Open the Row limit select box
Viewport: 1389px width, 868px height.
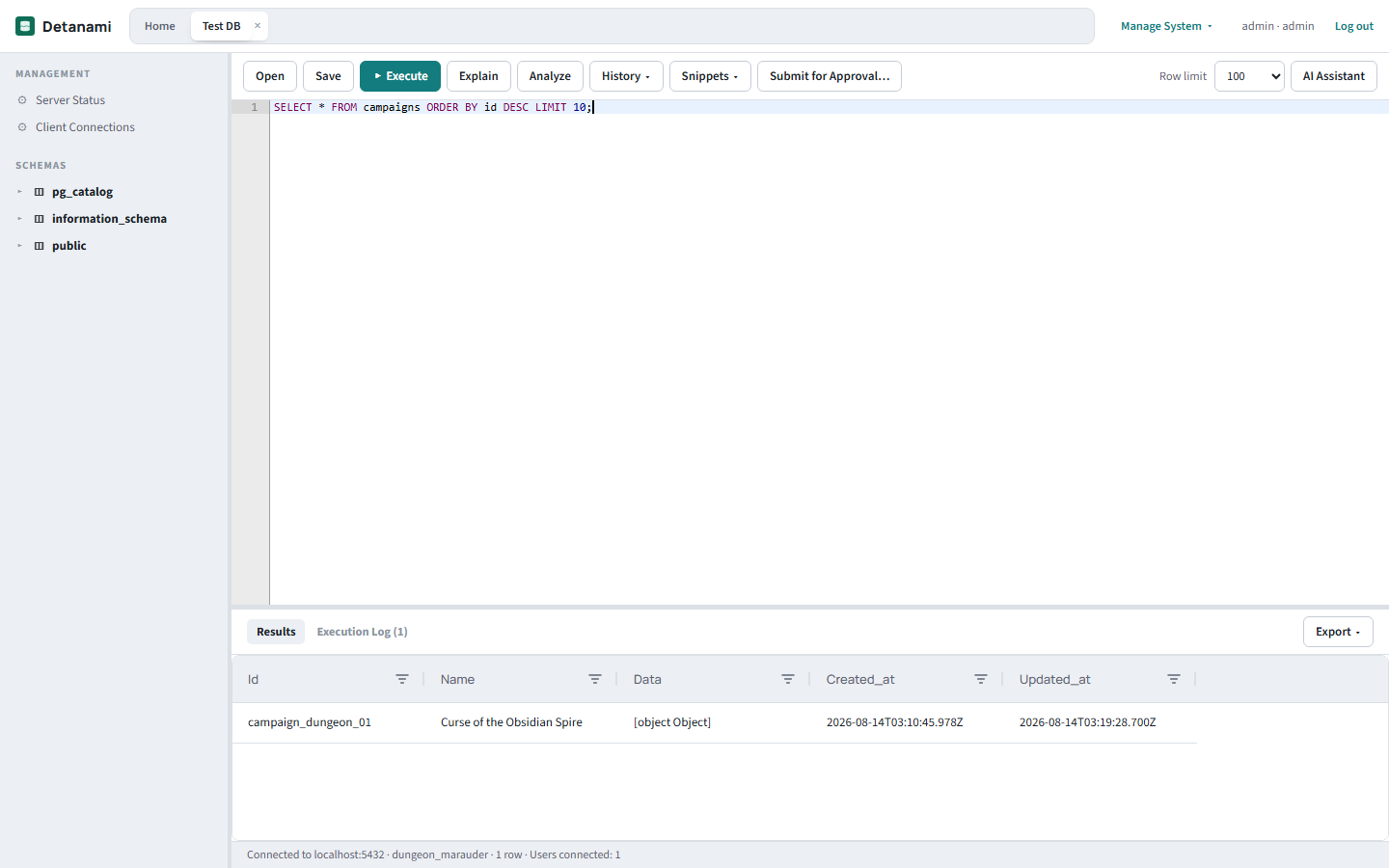coord(1249,76)
